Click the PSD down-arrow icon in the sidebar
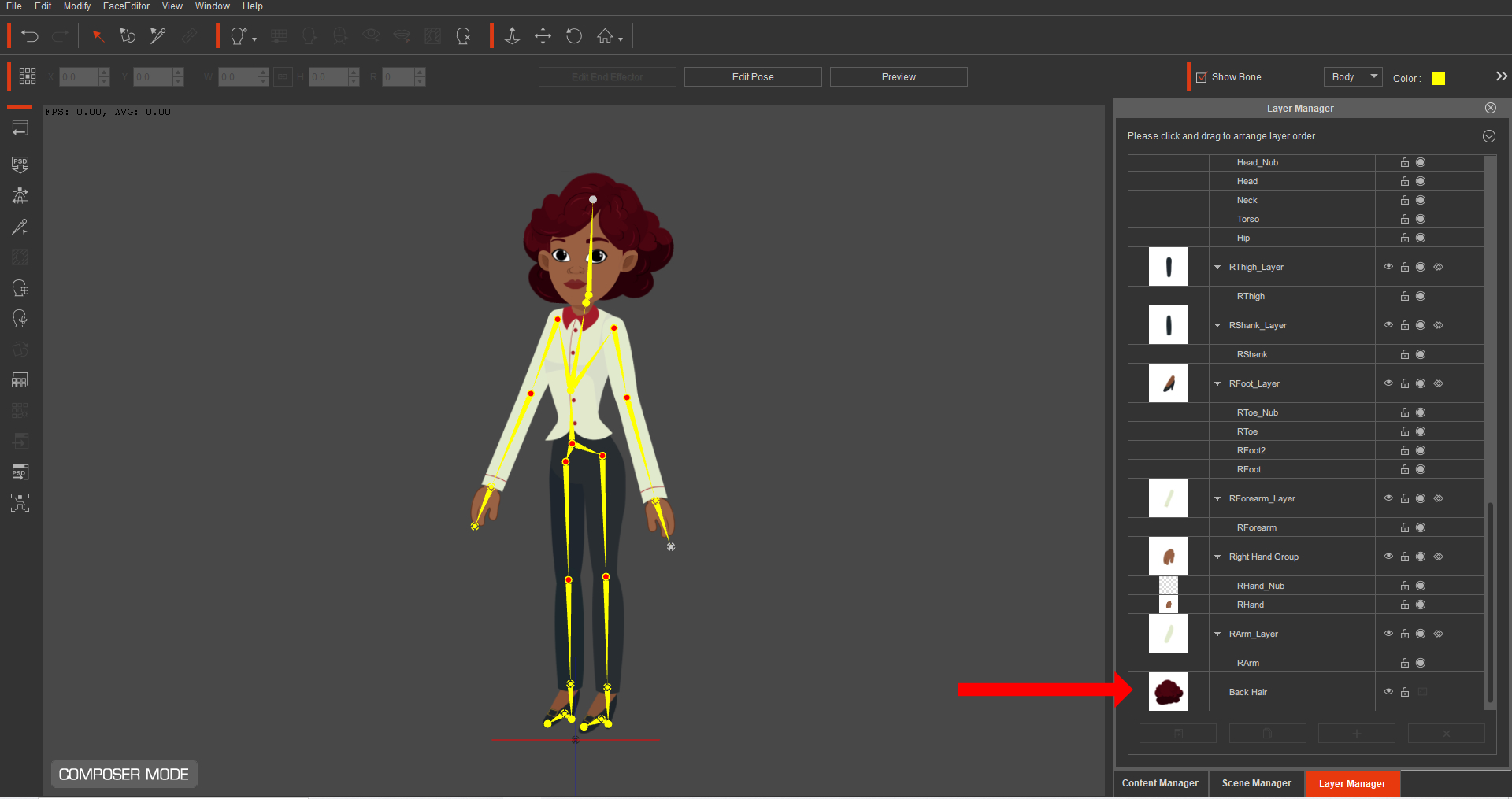This screenshot has height=799, width=1512. tap(20, 164)
